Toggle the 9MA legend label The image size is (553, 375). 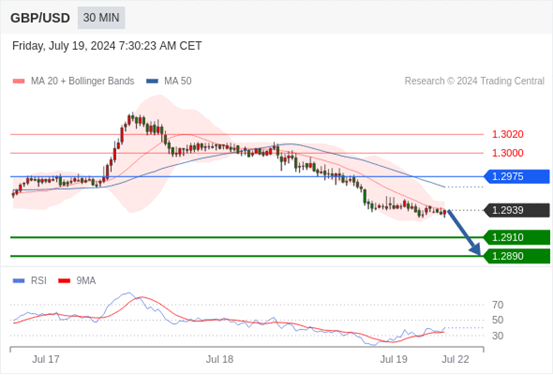point(86,281)
